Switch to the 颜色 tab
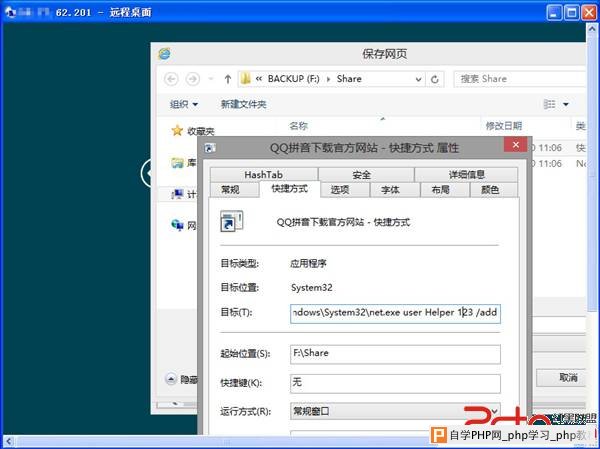The height and width of the screenshot is (449, 600). 490,190
